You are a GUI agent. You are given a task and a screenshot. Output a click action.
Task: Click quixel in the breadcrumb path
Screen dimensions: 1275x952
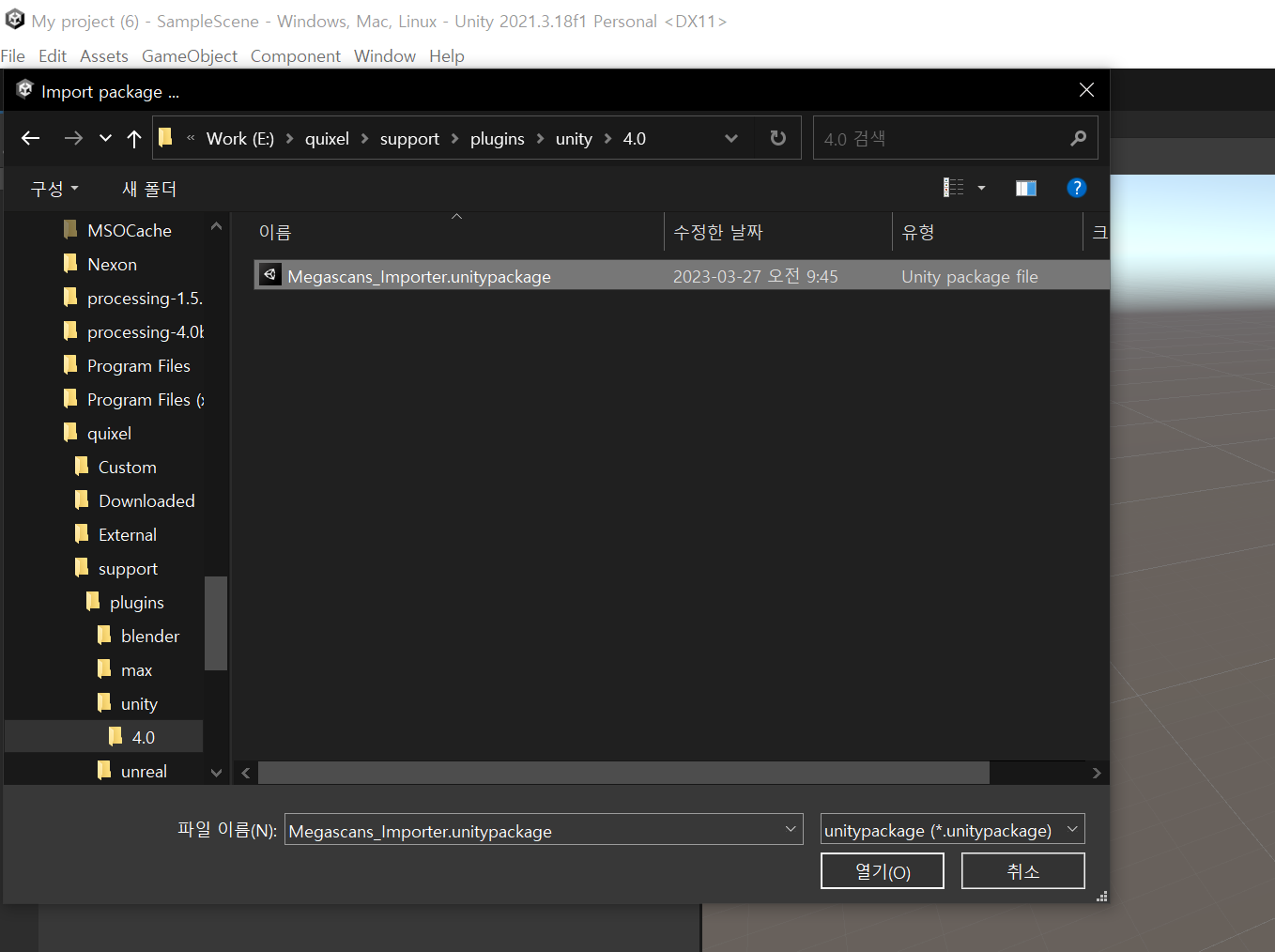point(327,138)
